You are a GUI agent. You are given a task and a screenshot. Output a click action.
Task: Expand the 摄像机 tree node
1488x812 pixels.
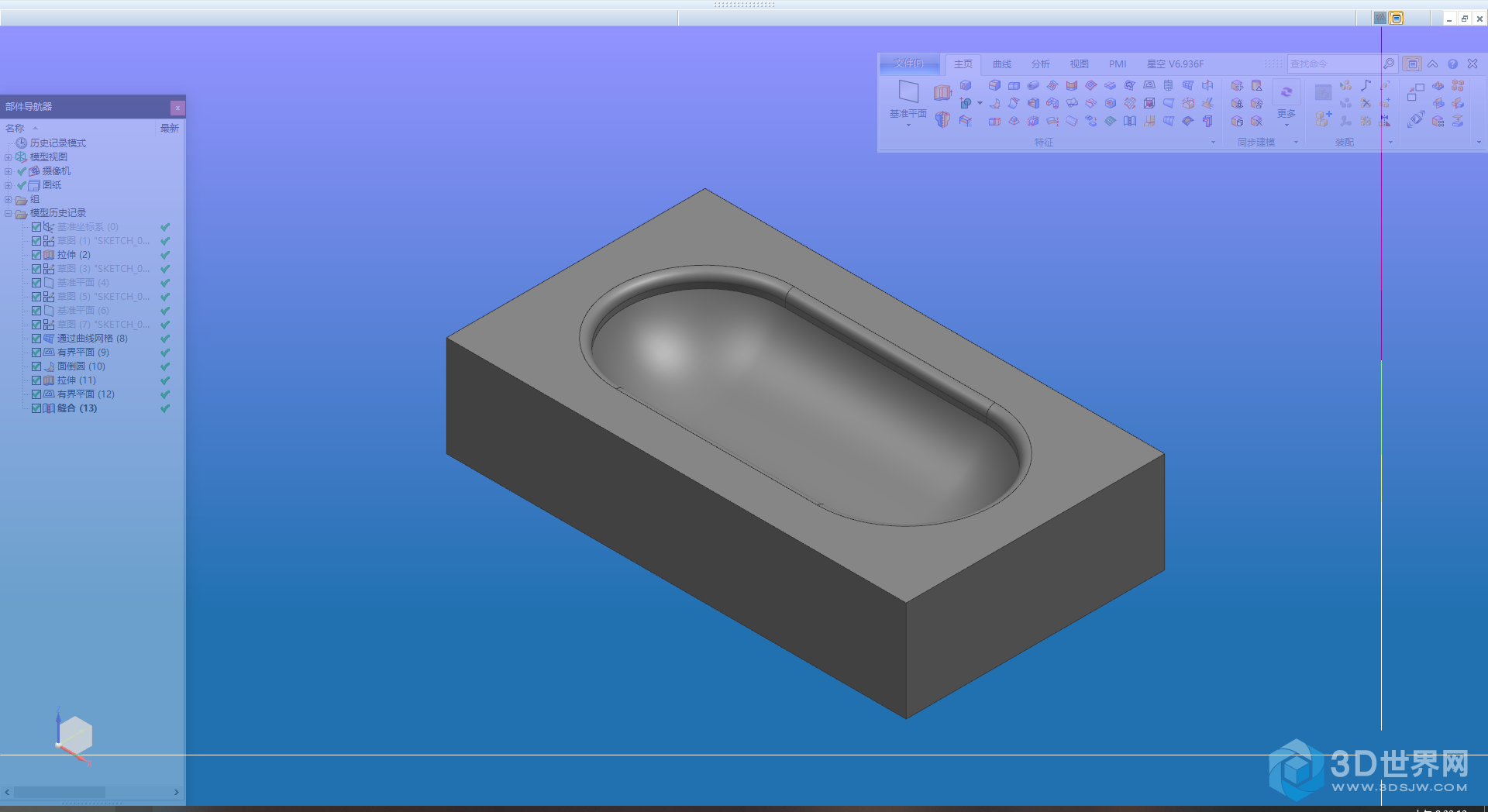[x=9, y=171]
